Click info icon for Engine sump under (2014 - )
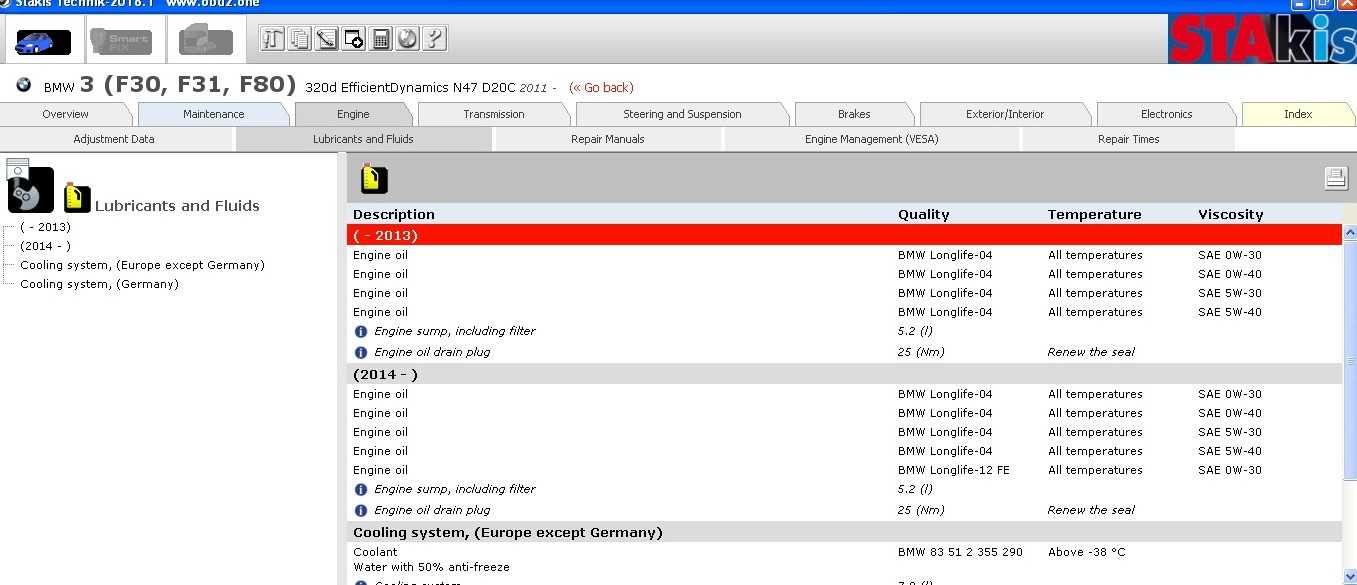Viewport: 1357px width, 585px height. [361, 489]
